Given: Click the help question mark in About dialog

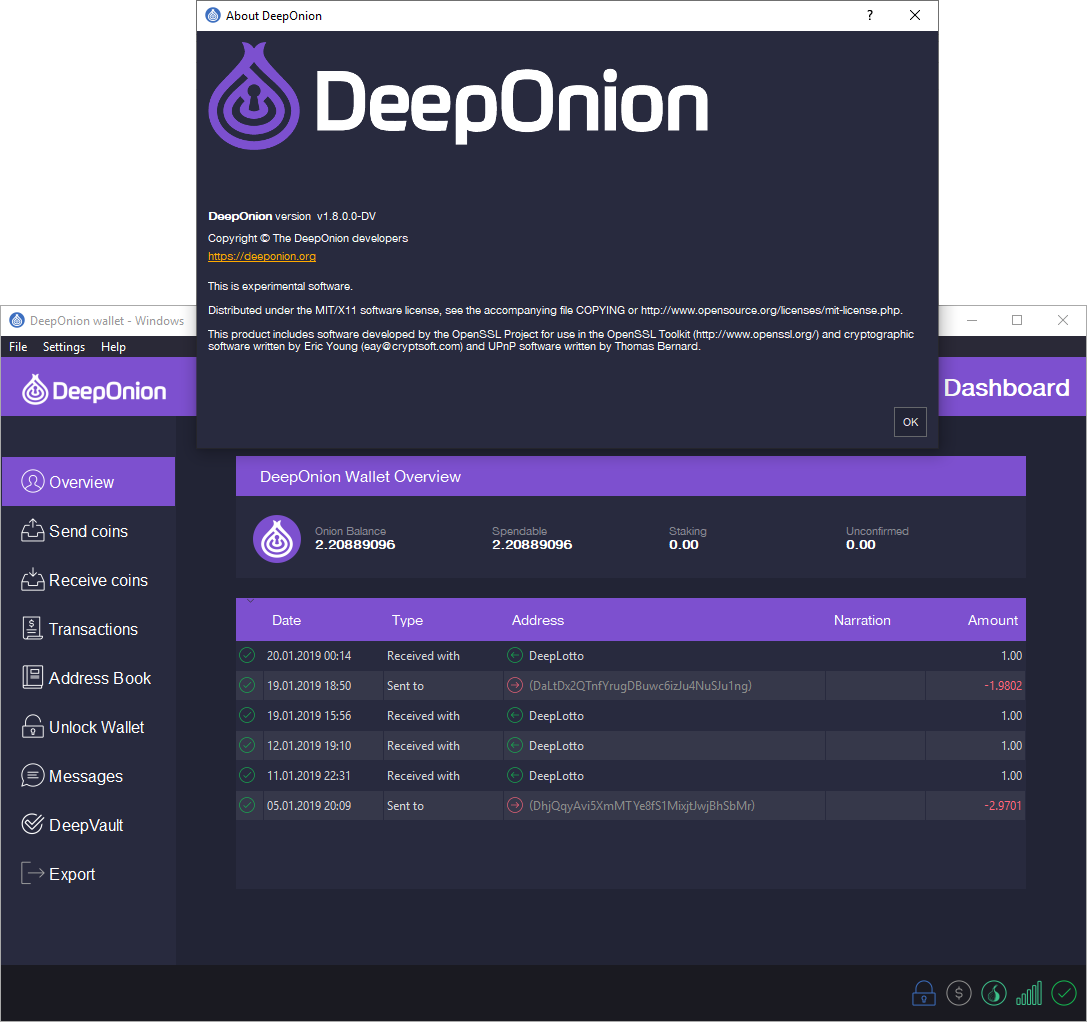Looking at the screenshot, I should 870,15.
